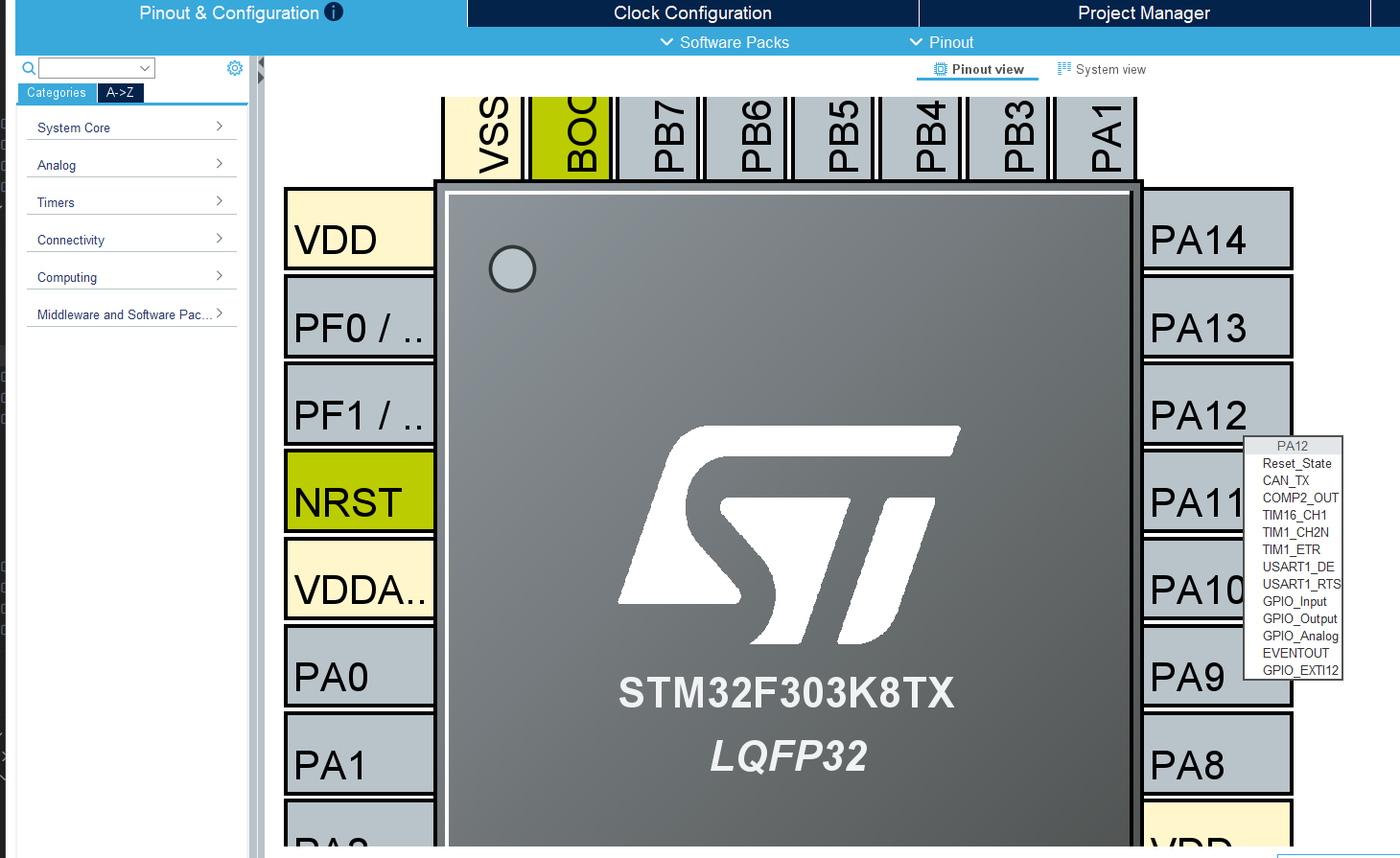Open the Project Manager tab
This screenshot has height=858, width=1400.
click(1143, 13)
